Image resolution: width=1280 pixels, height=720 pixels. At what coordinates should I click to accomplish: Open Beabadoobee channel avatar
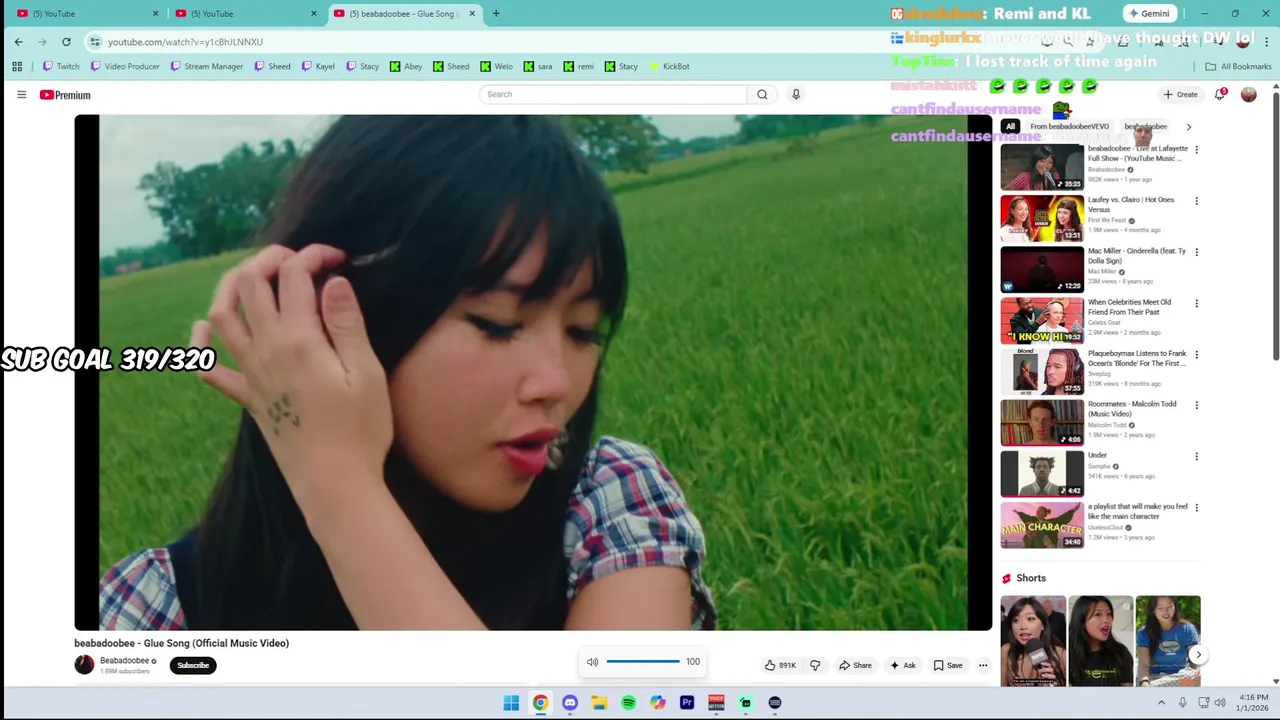[x=84, y=665]
